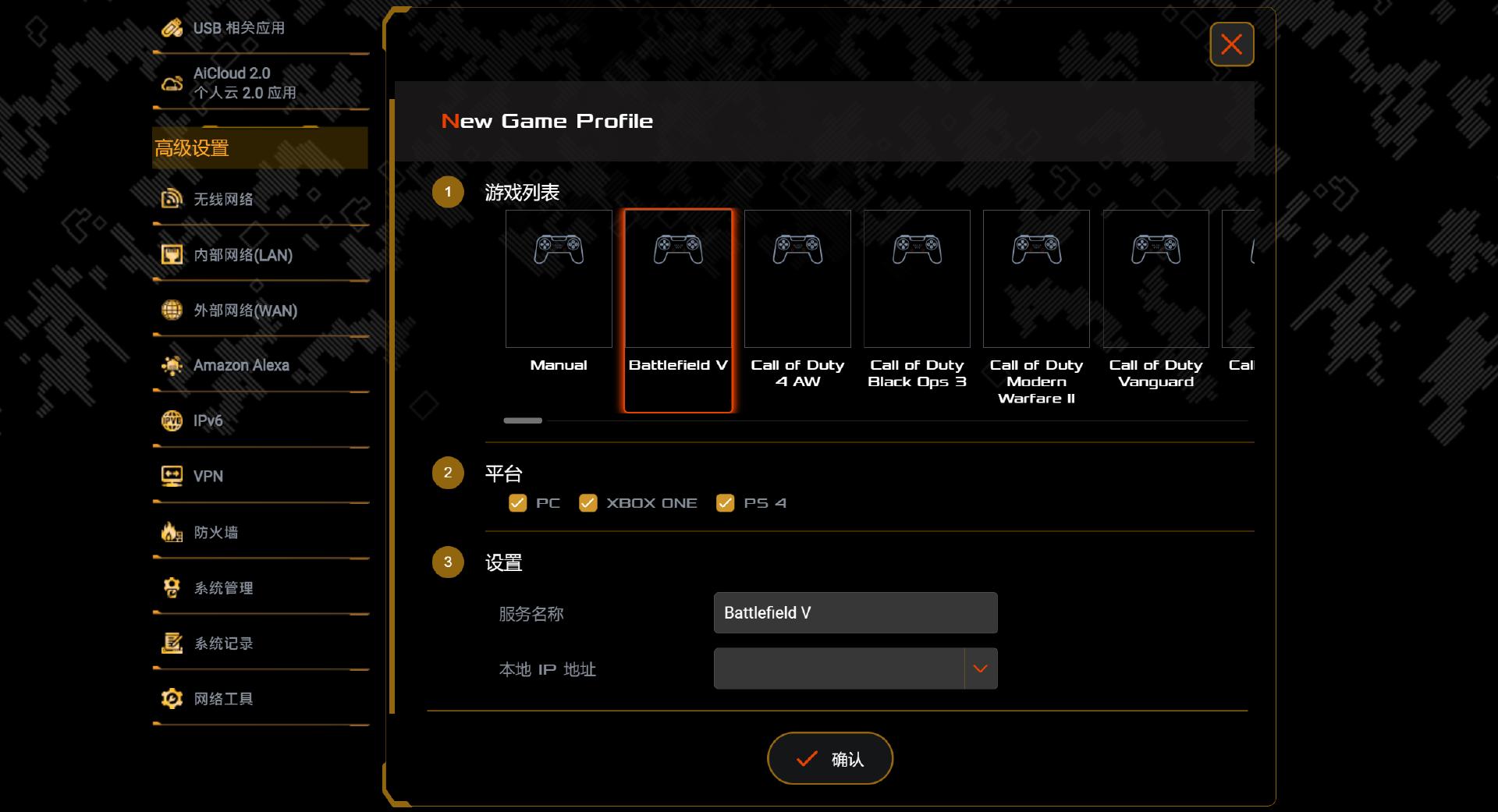This screenshot has width=1498, height=812.
Task: Expand the local IP address selection arrow
Action: [981, 668]
